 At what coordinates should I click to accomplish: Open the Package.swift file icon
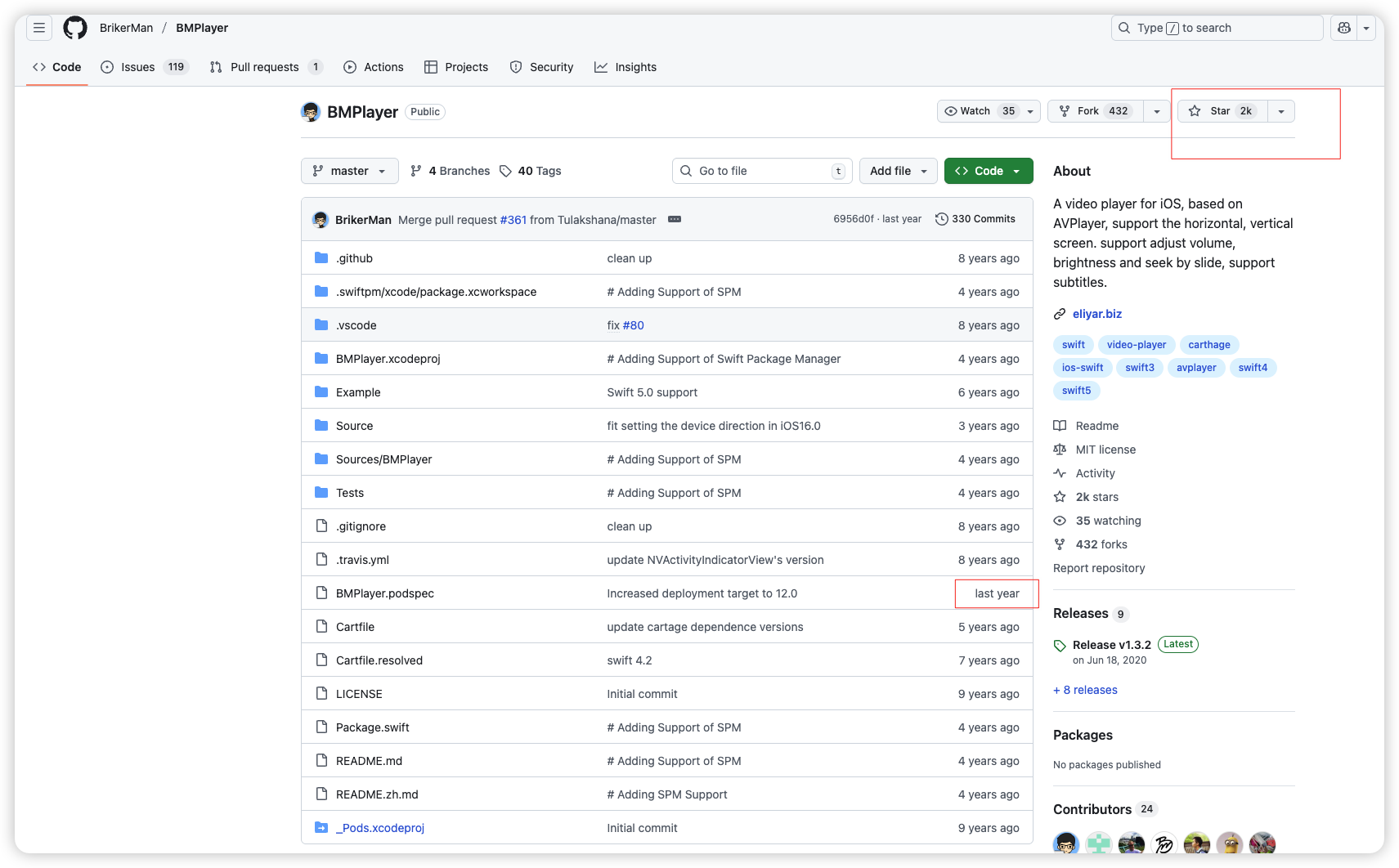coord(321,727)
